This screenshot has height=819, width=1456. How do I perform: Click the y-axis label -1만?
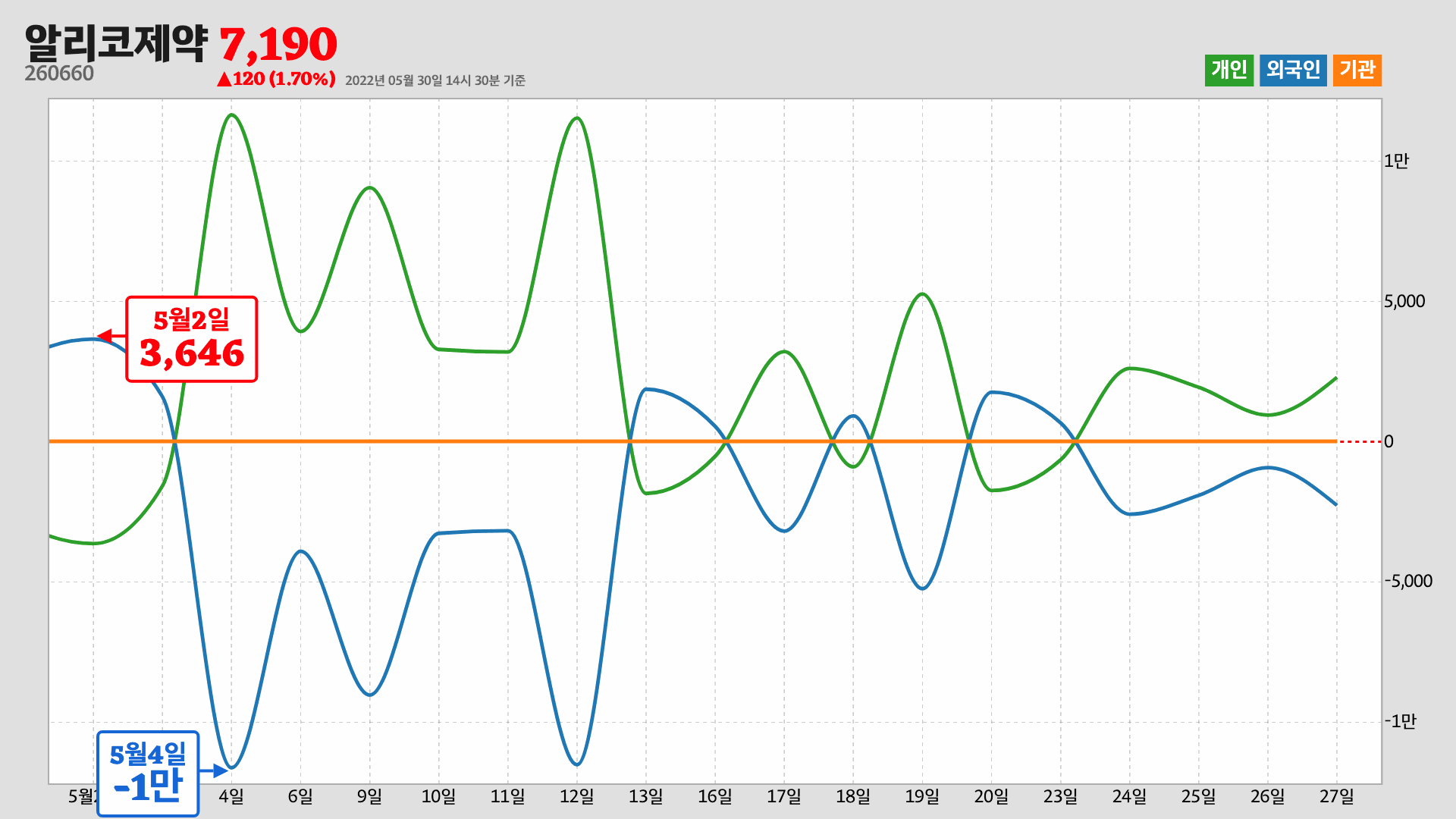point(1400,721)
